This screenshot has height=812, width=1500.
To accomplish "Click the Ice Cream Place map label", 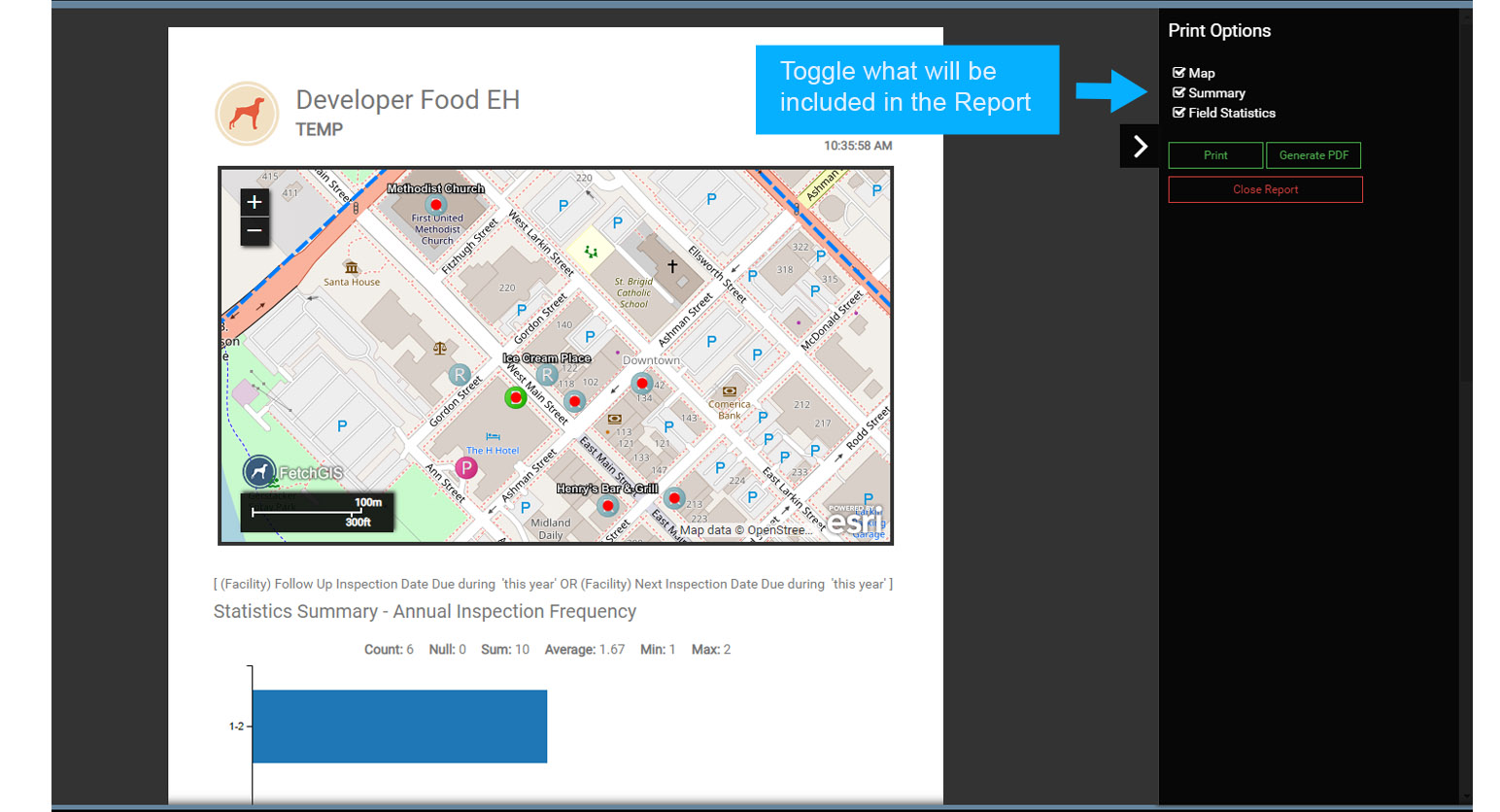I will (546, 358).
